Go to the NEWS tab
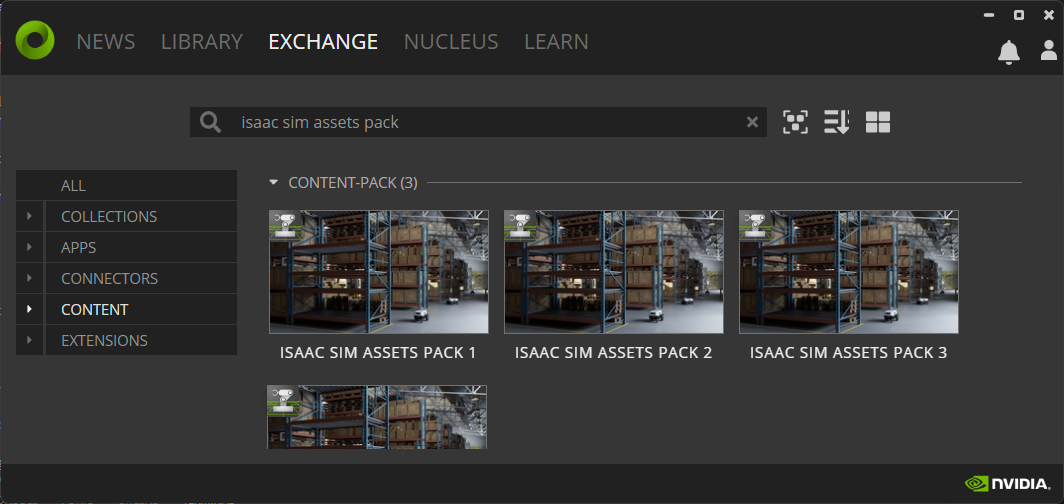The image size is (1064, 504). click(x=106, y=42)
